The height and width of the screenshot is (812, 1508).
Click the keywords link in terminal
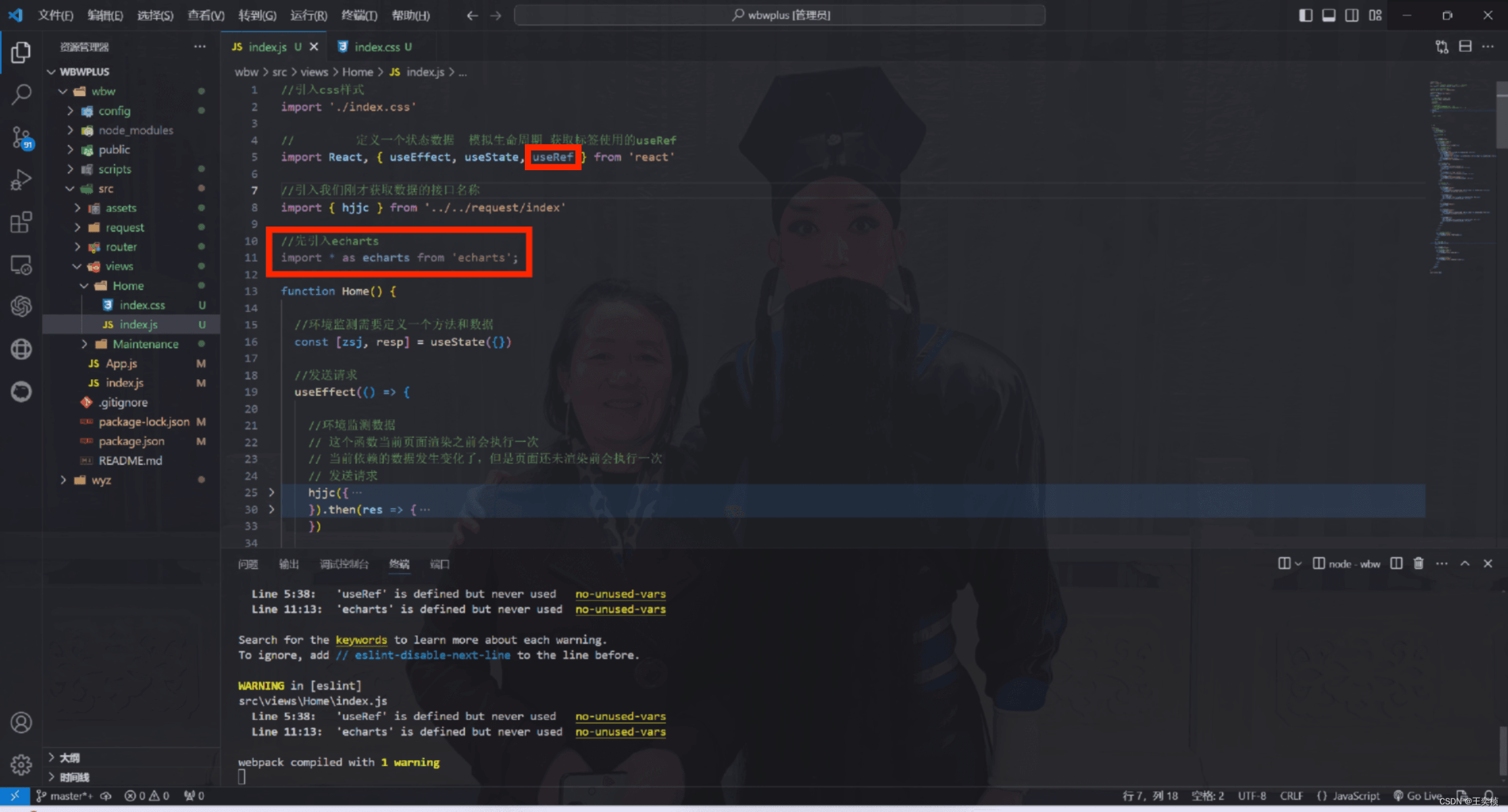click(x=361, y=639)
